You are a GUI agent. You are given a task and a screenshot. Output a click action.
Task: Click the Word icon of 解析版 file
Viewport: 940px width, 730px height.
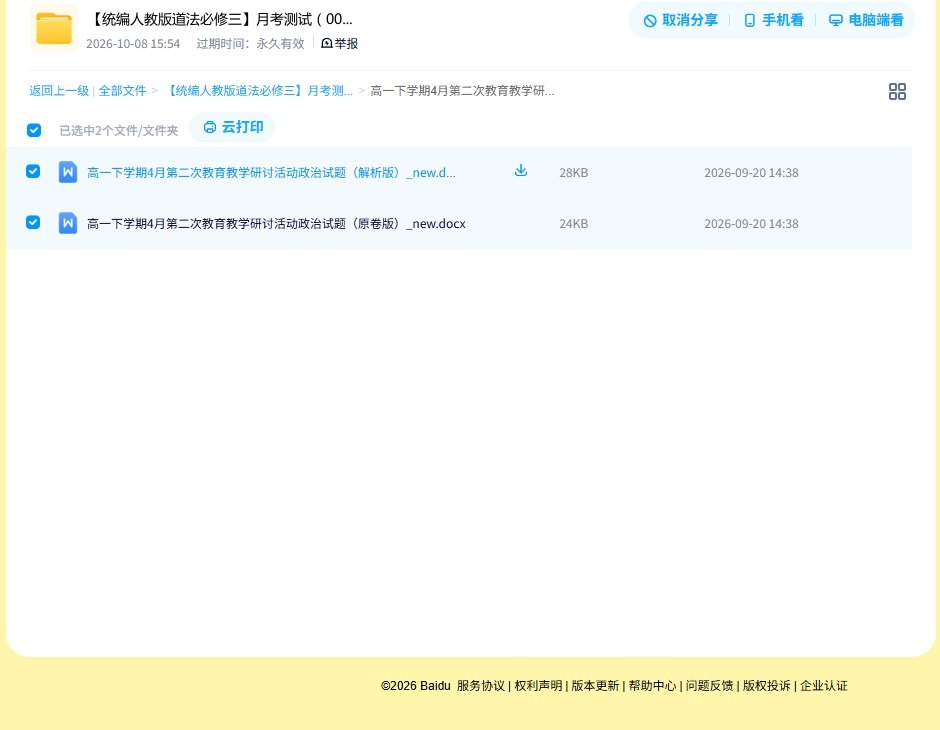pos(68,172)
